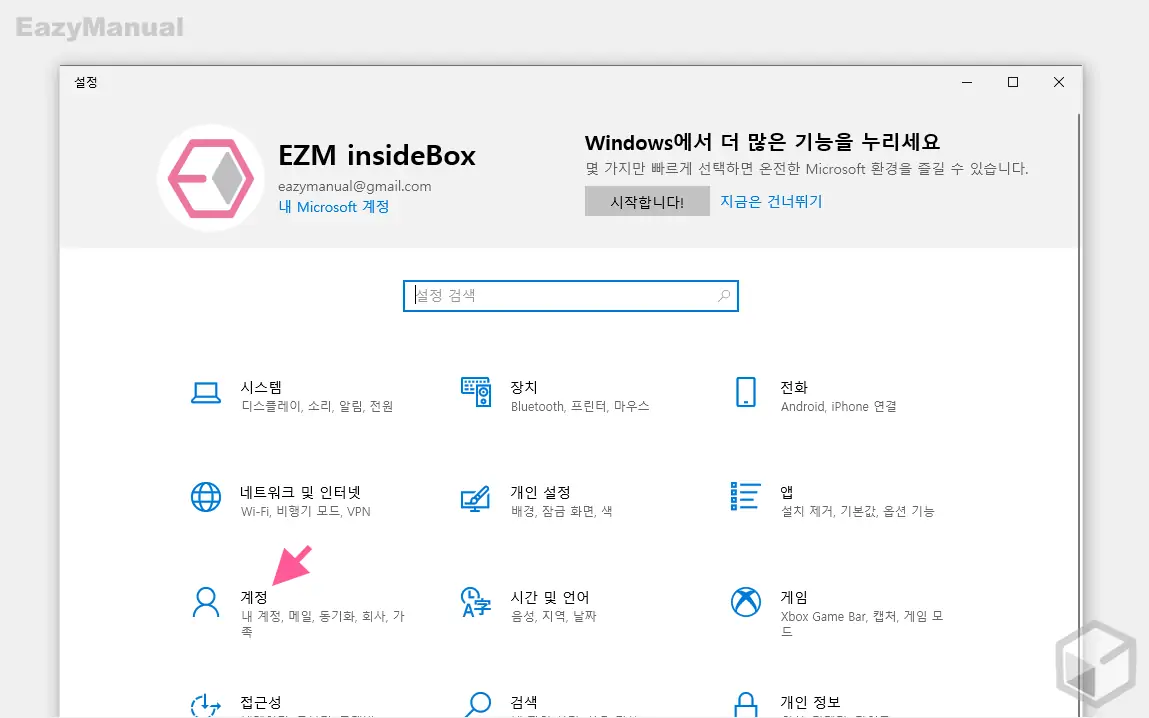Open the Network & Internet globe icon

coord(206,497)
